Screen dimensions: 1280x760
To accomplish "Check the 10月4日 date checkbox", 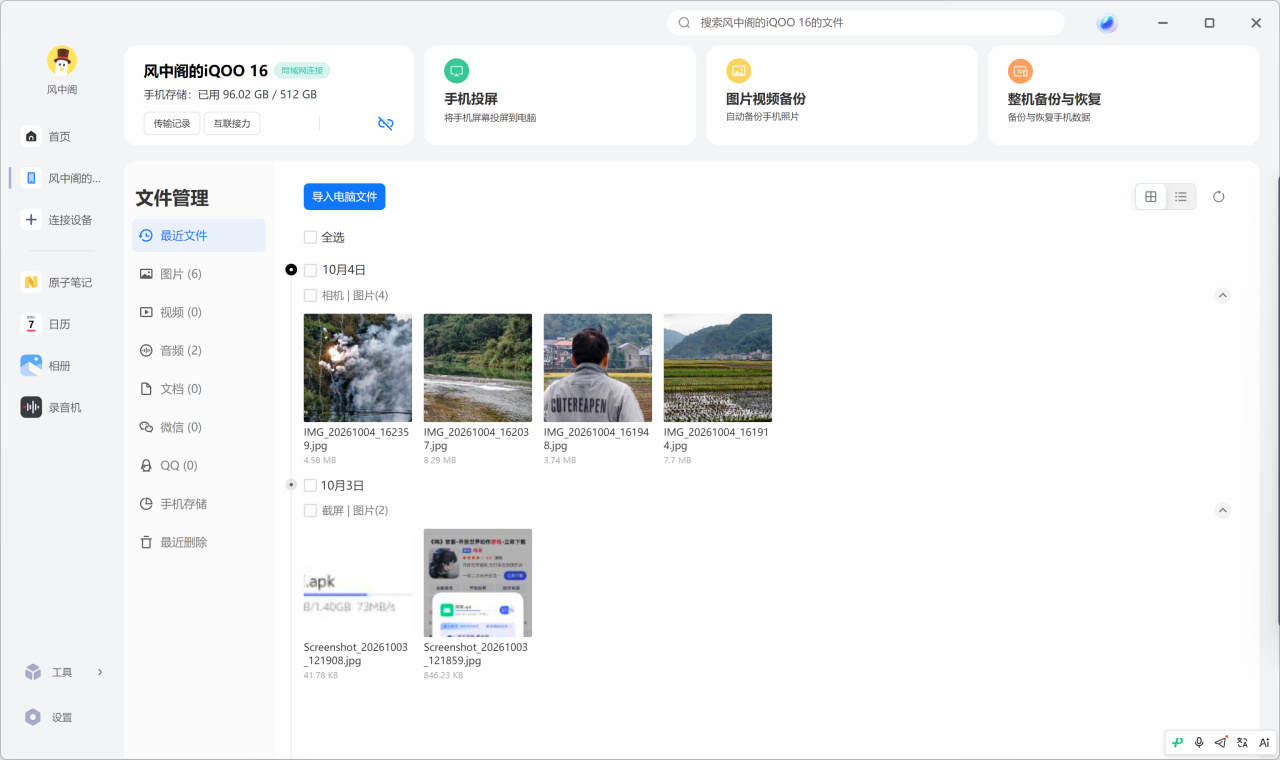I will [310, 270].
